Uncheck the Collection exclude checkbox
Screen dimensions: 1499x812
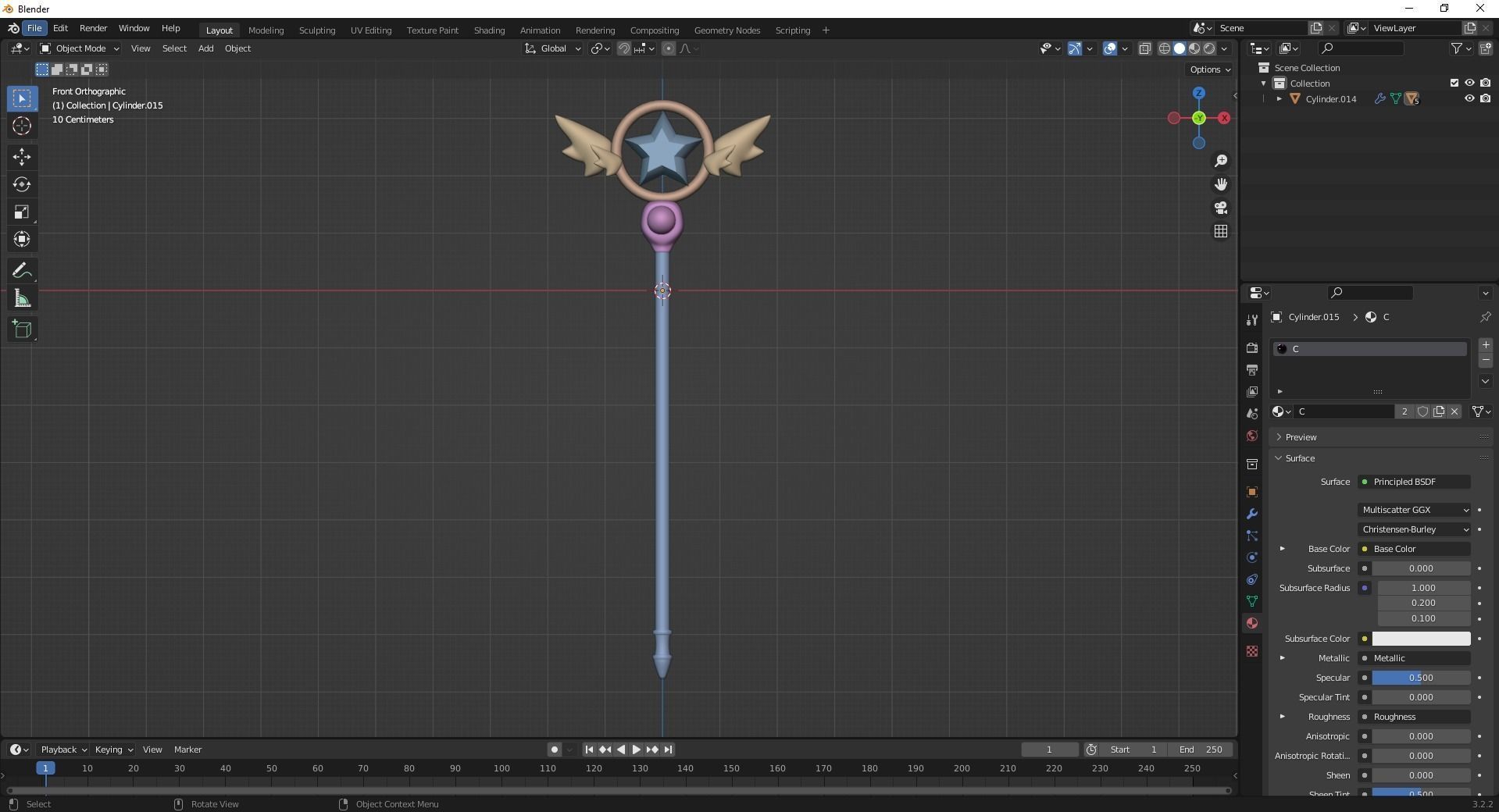click(1454, 84)
